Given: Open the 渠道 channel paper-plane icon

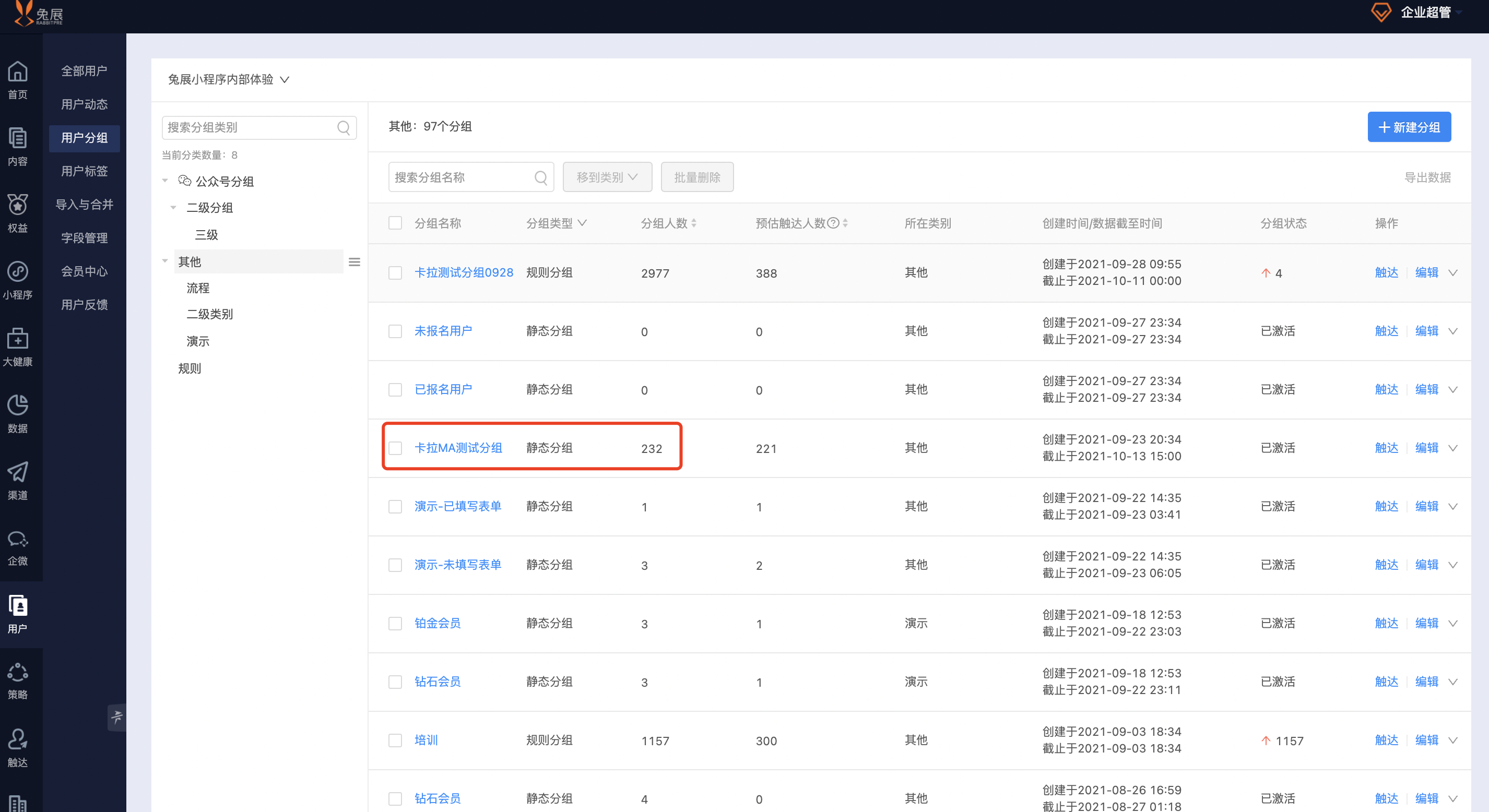Looking at the screenshot, I should tap(17, 472).
